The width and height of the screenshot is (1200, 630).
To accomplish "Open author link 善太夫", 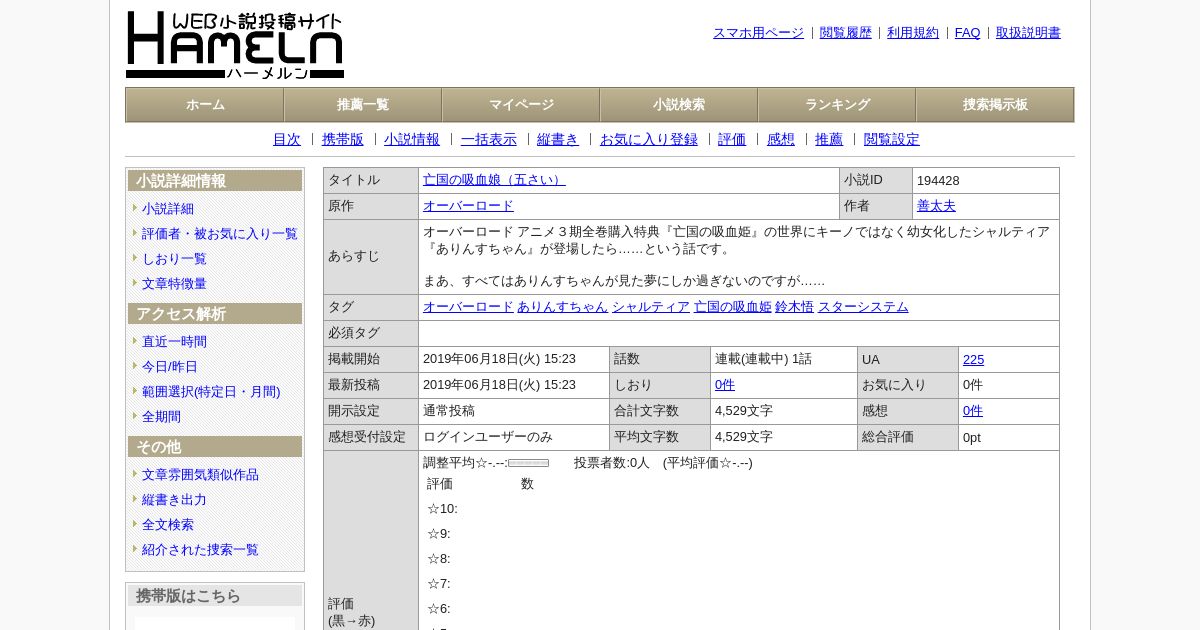I will pyautogui.click(x=936, y=206).
